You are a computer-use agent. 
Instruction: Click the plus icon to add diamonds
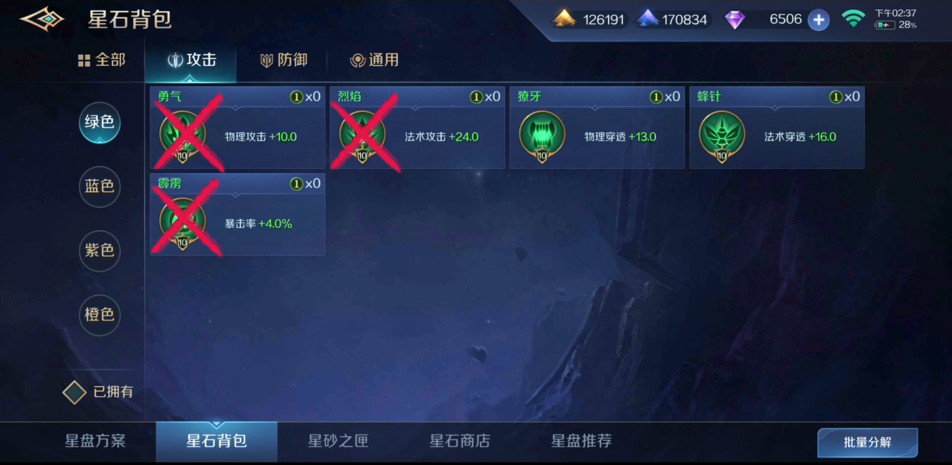[818, 19]
